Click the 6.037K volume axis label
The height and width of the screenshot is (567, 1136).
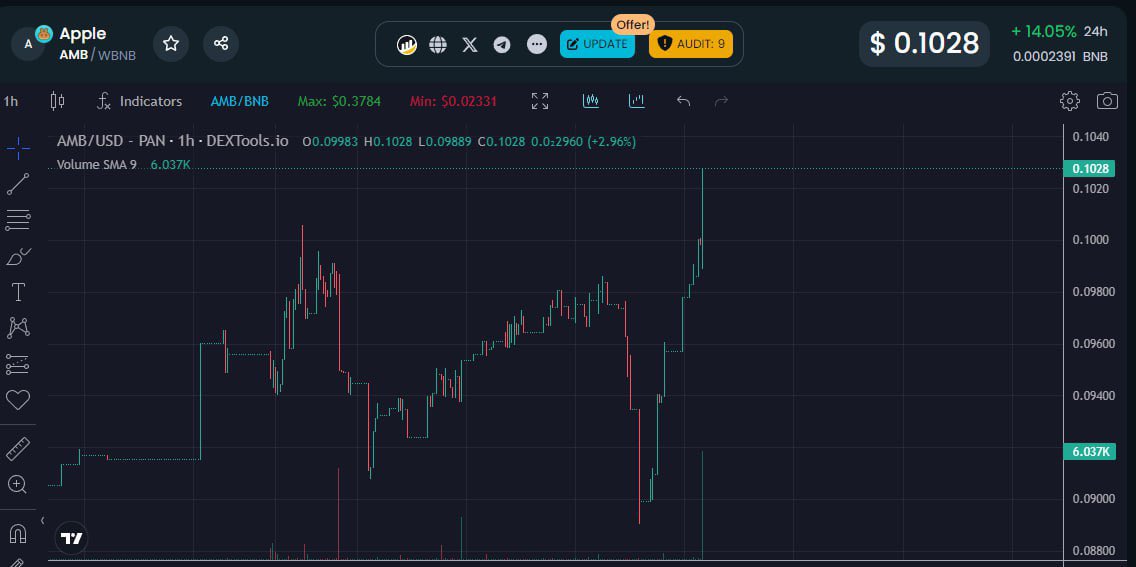(x=1088, y=451)
